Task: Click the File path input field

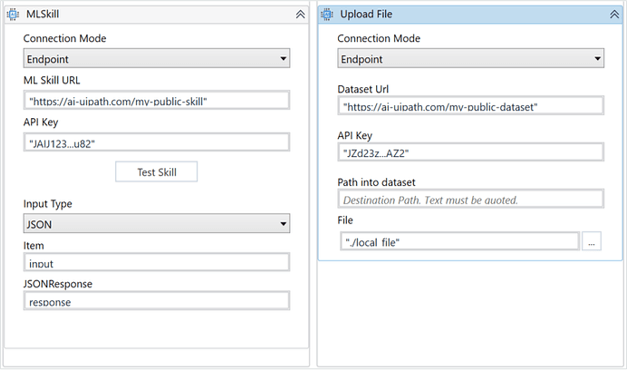Action: (x=459, y=241)
